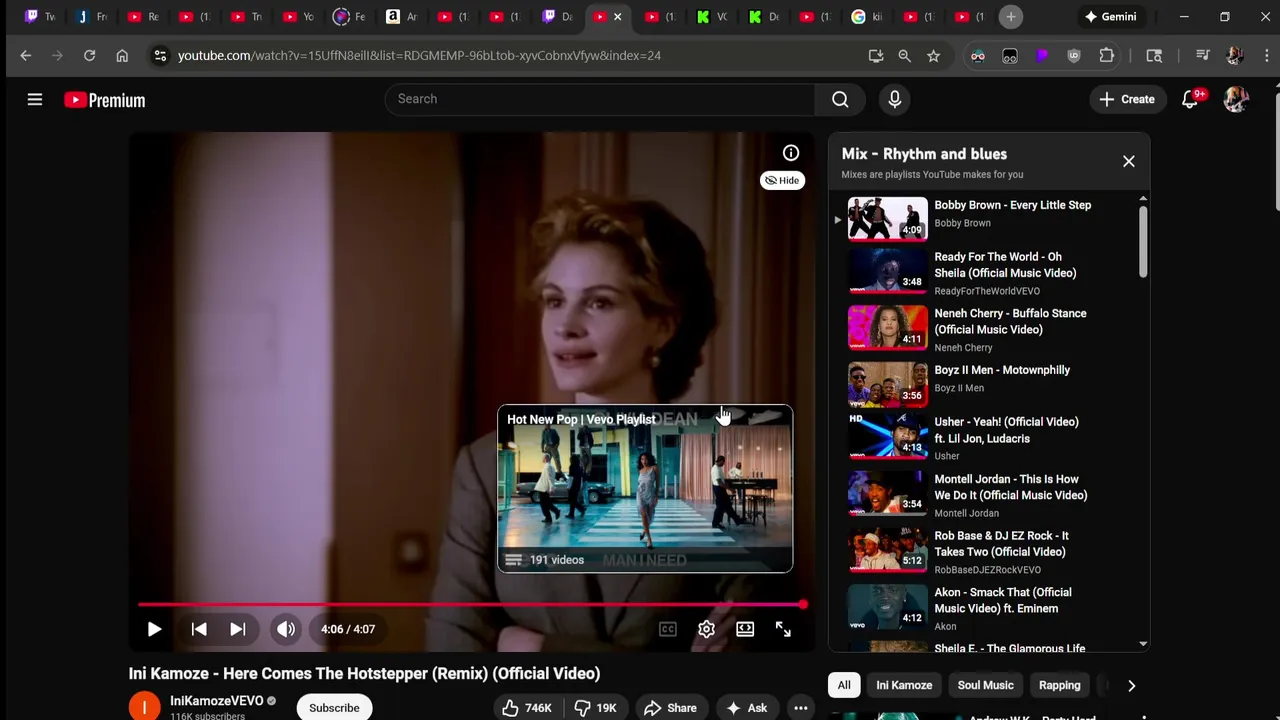Select the Ini Kamoze filter chip
The height and width of the screenshot is (720, 1280).
click(904, 685)
